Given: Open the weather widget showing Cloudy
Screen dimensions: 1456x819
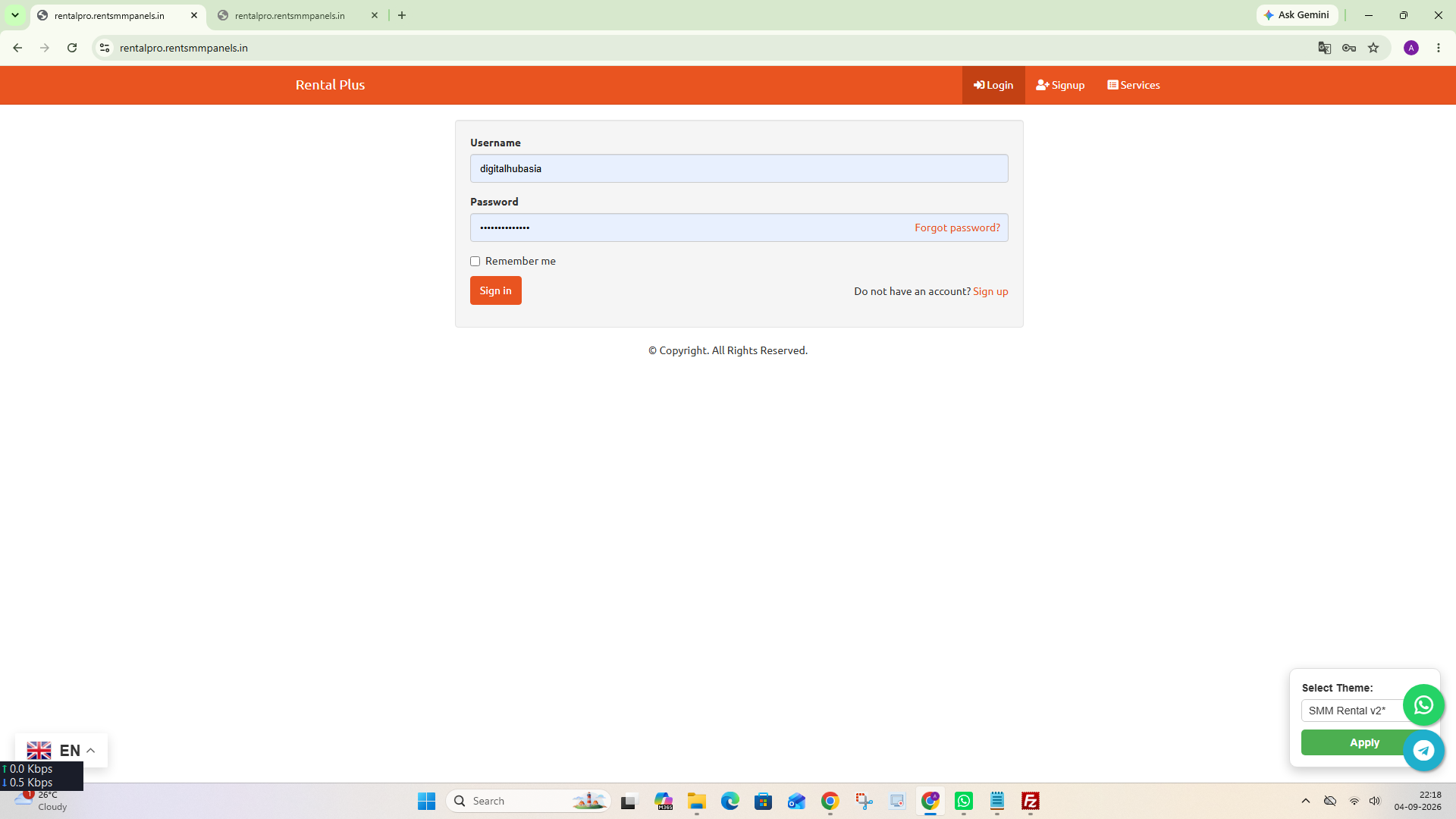Looking at the screenshot, I should pos(42,801).
